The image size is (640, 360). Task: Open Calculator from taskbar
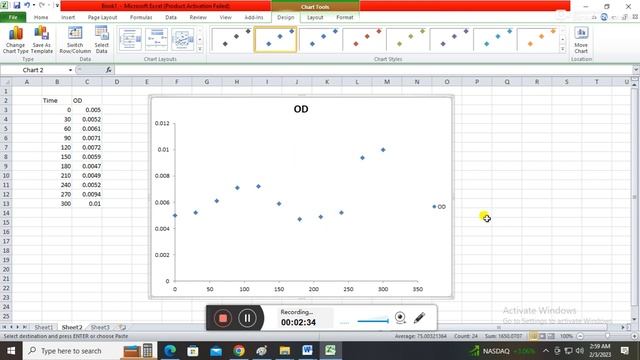click(147, 351)
